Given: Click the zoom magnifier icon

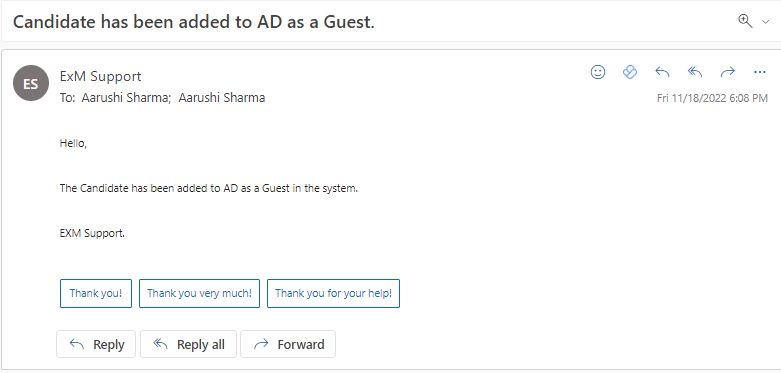Looking at the screenshot, I should [x=745, y=21].
